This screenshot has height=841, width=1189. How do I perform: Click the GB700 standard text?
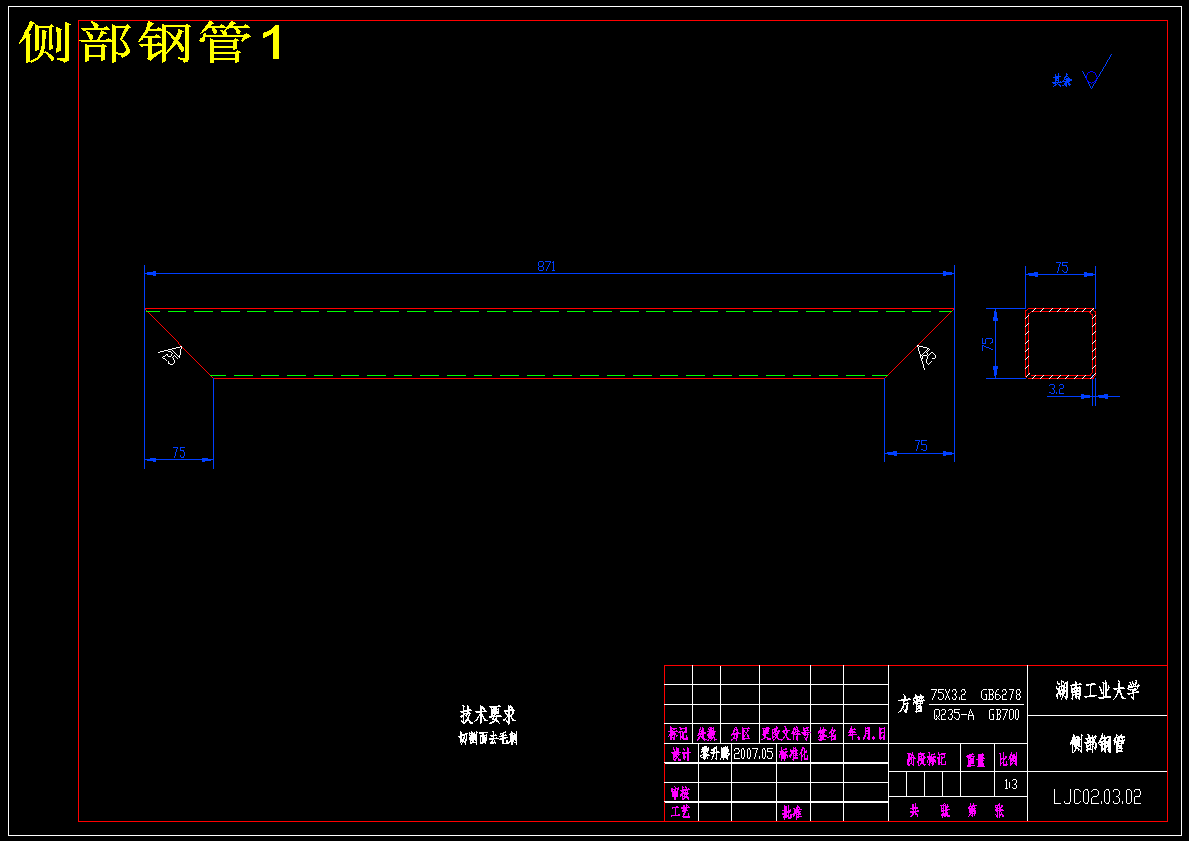pos(1004,714)
